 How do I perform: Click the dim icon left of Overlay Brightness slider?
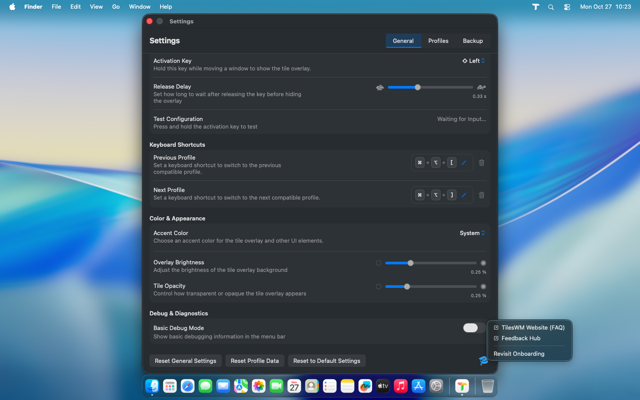point(378,263)
